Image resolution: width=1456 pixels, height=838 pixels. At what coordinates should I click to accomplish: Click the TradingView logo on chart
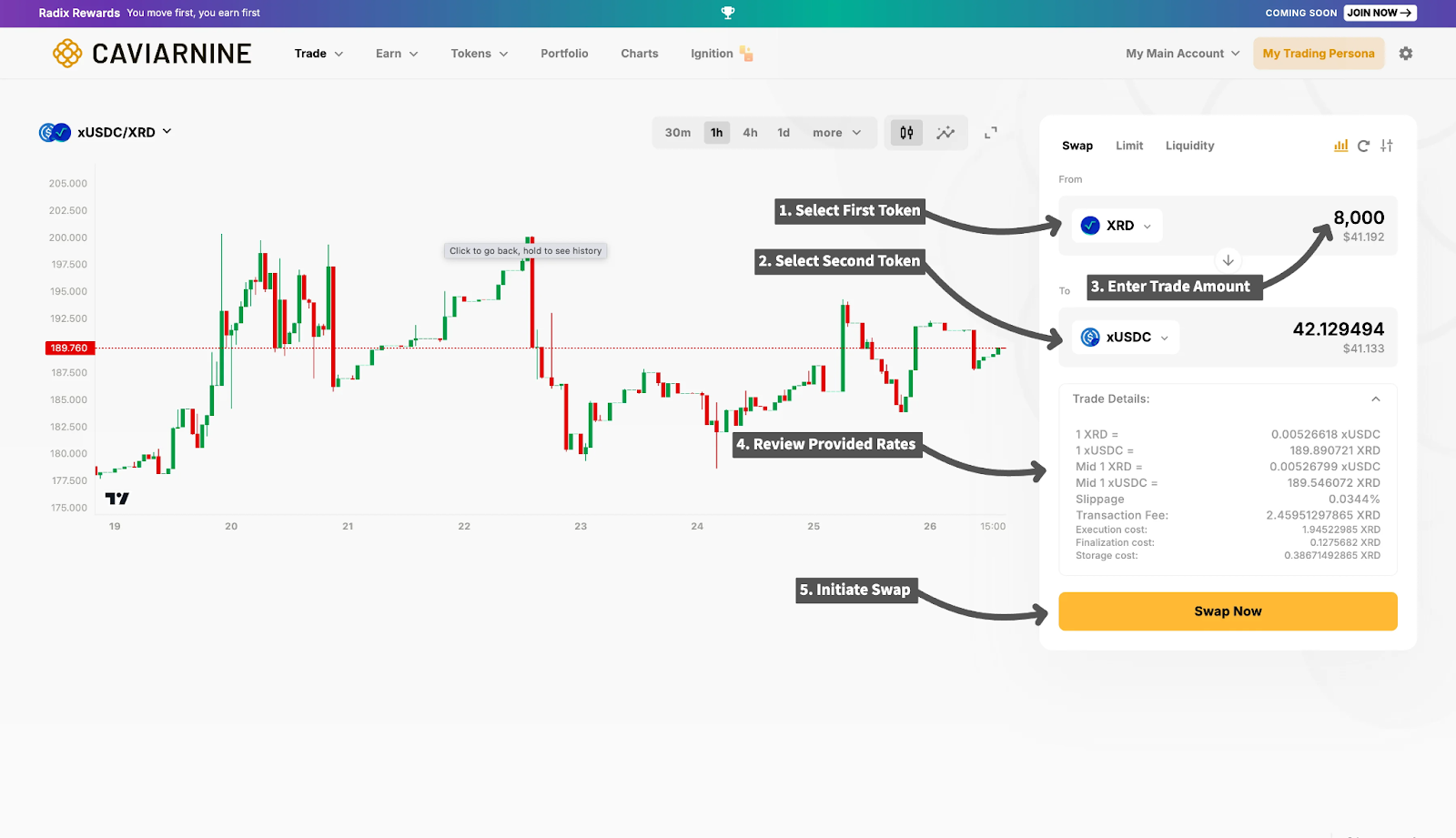click(117, 499)
